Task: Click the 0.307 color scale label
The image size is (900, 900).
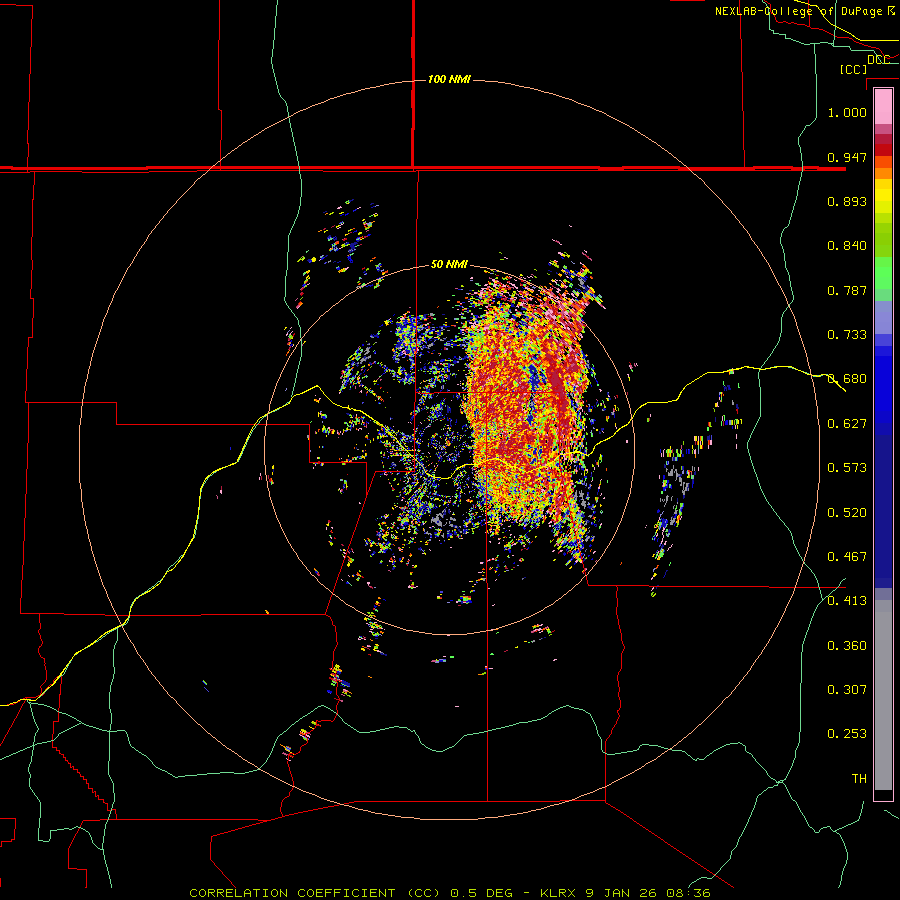Action: [847, 690]
